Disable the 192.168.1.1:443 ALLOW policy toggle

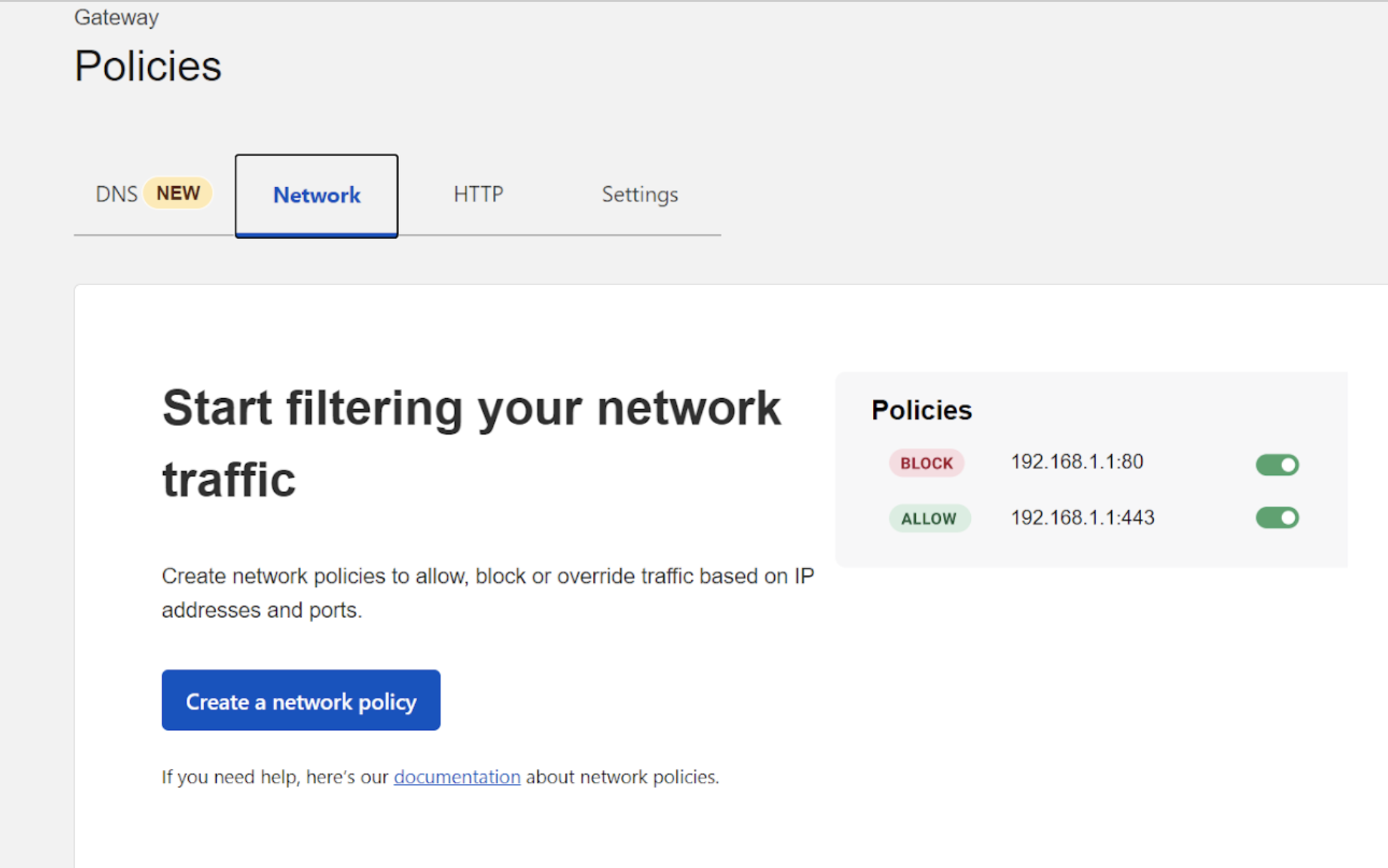point(1278,518)
